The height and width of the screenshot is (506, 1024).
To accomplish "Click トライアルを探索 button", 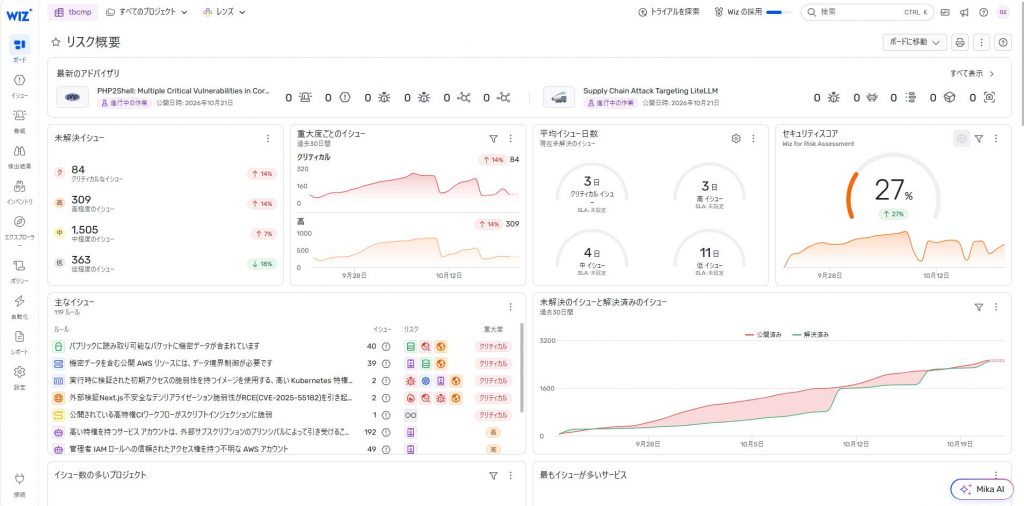I will point(669,12).
